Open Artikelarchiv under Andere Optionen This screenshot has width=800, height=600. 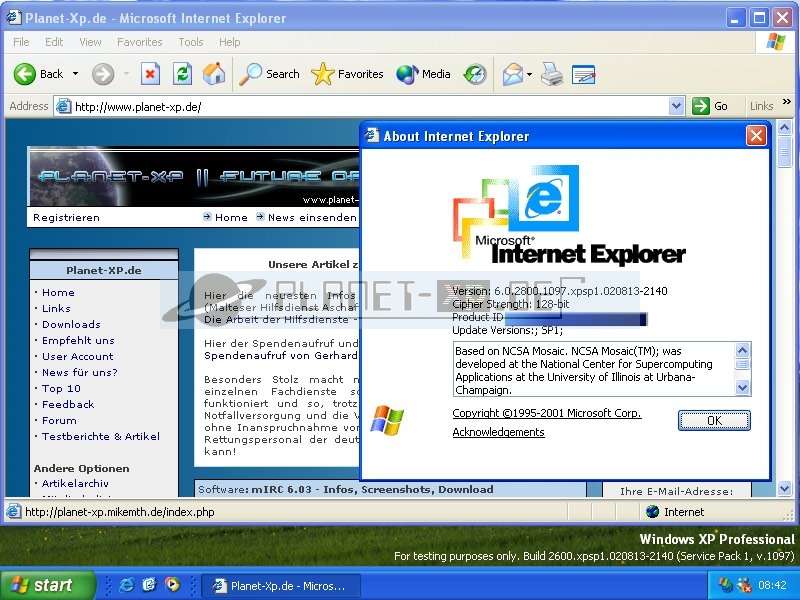point(75,483)
